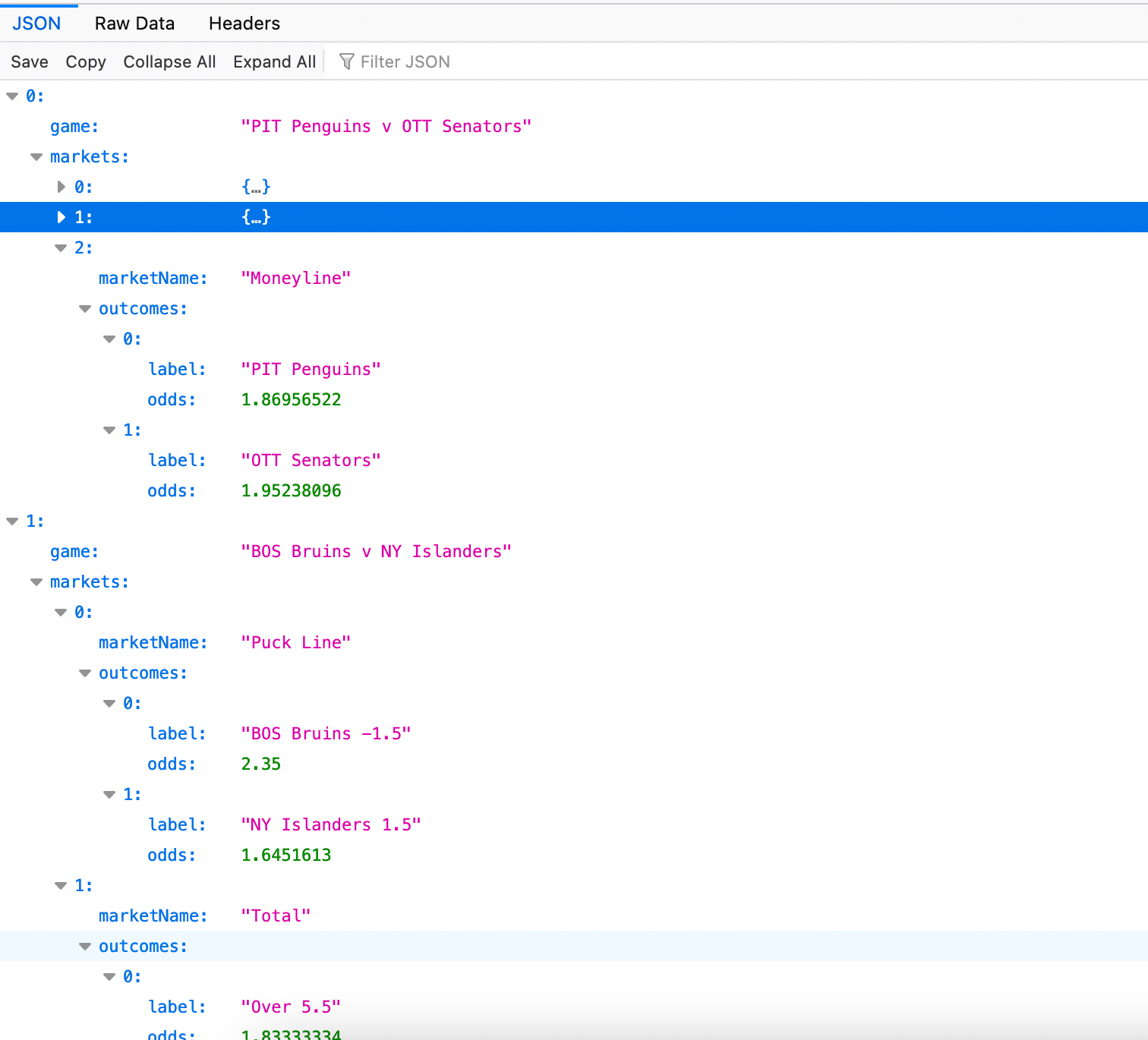Click the {…} value of highlighted market 1
Image resolution: width=1148 pixels, height=1040 pixels.
(256, 217)
